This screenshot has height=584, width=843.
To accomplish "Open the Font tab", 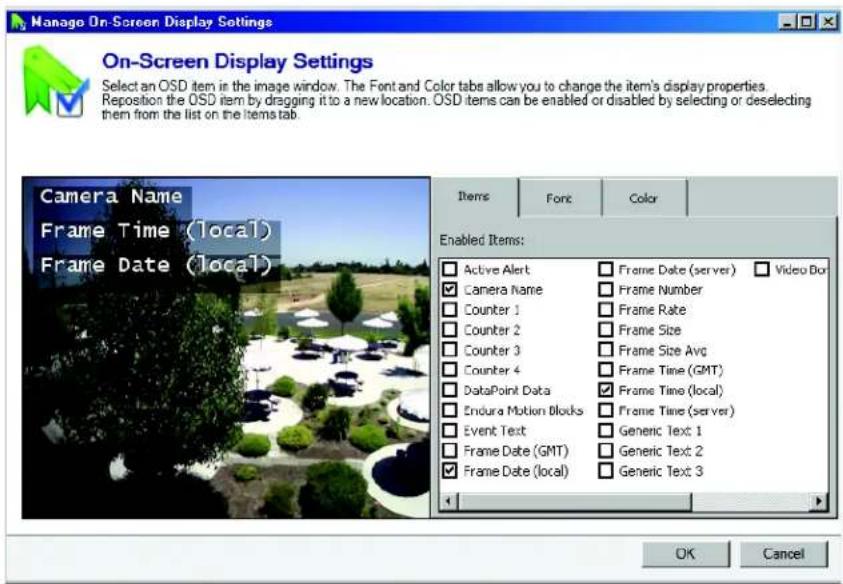I will click(559, 198).
